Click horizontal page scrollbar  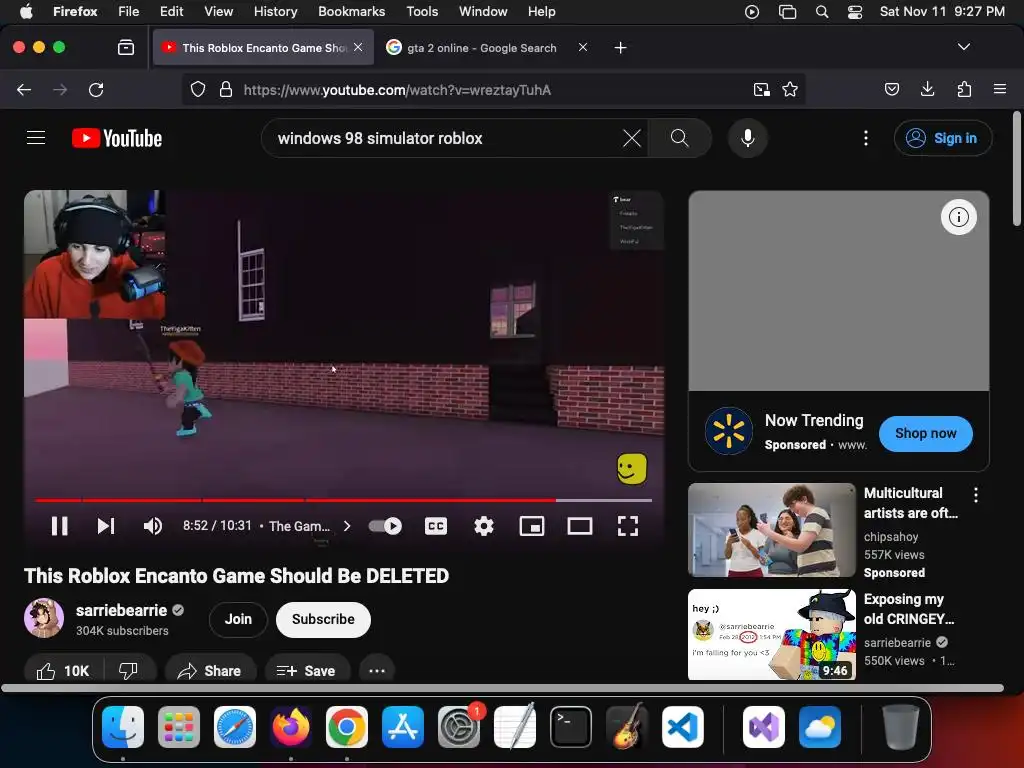(x=502, y=688)
